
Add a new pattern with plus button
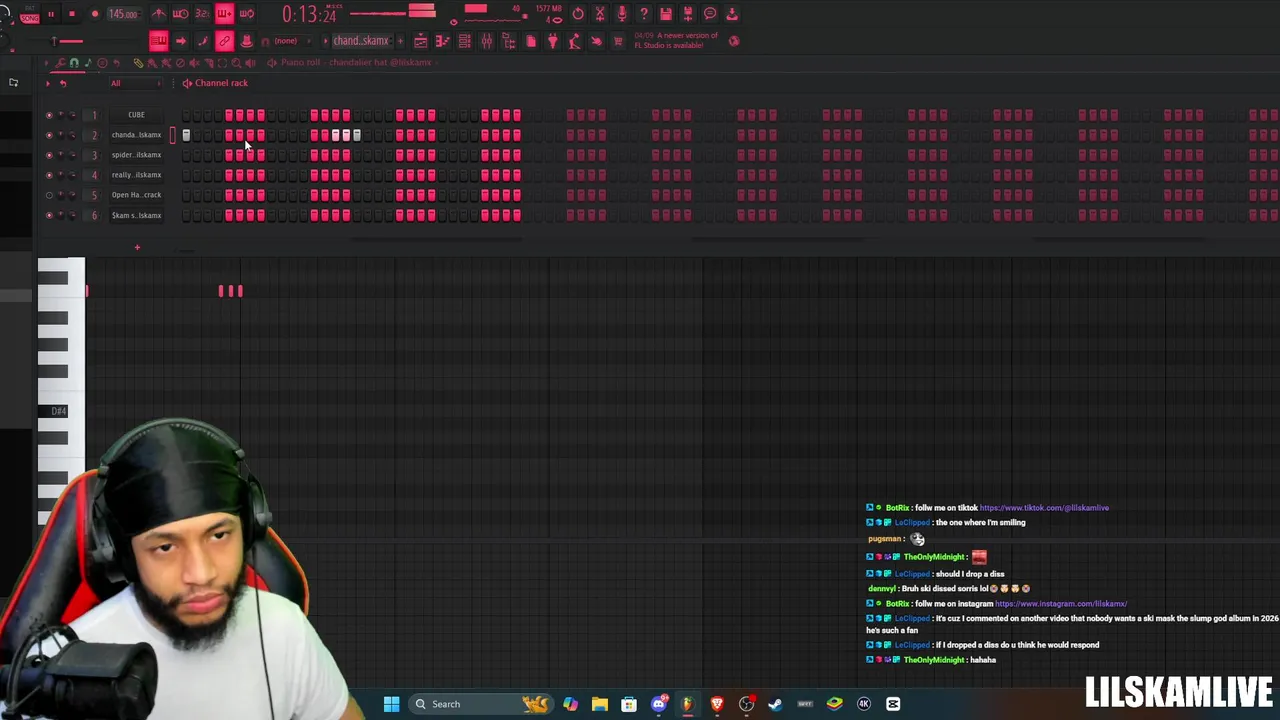pos(398,41)
